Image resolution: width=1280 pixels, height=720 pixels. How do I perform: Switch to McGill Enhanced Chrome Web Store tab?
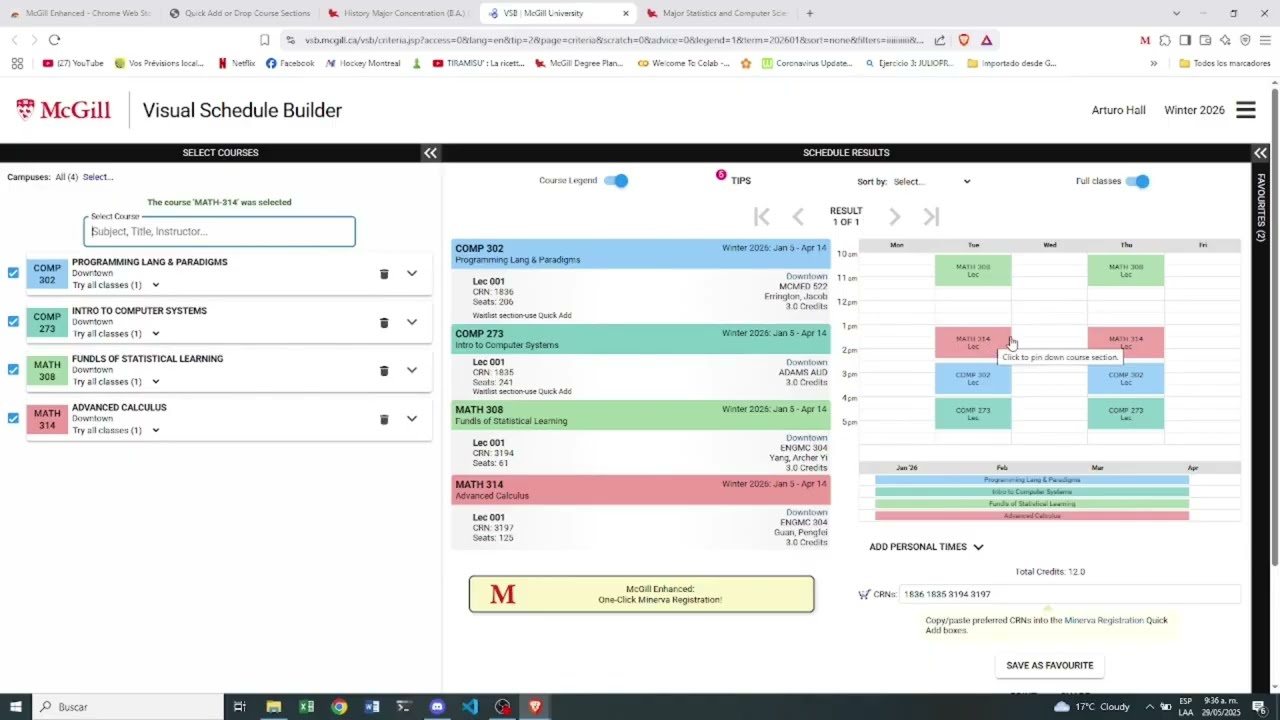[80, 13]
